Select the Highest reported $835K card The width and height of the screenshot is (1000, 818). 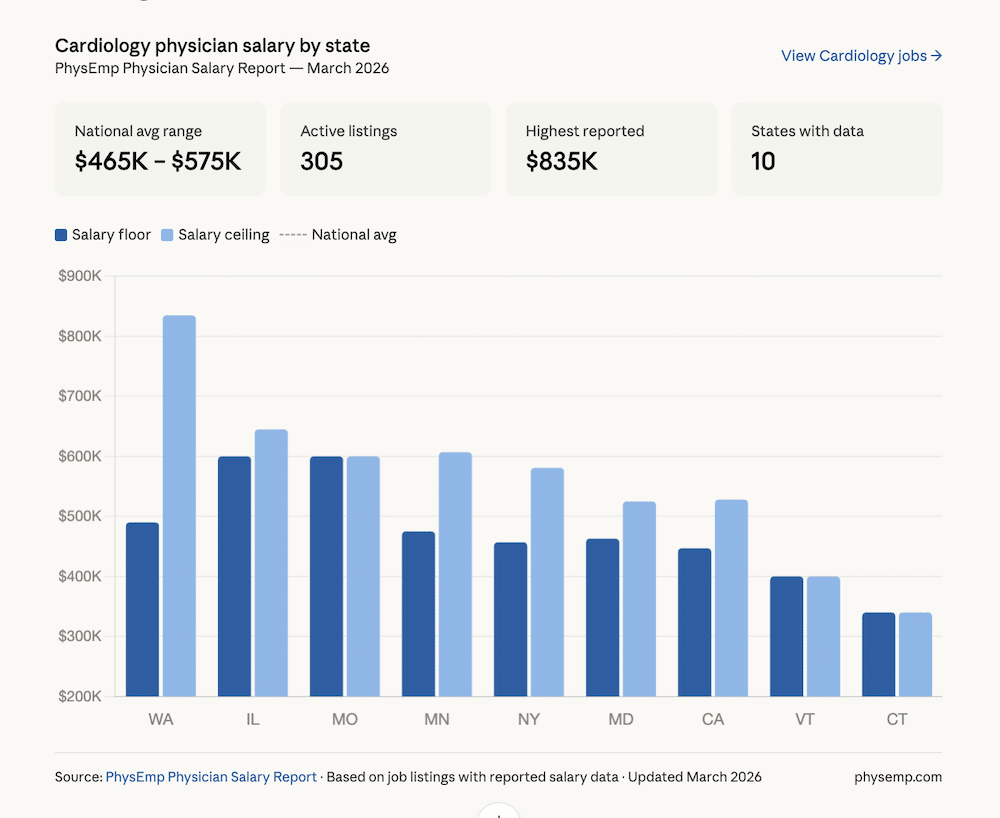[x=611, y=148]
